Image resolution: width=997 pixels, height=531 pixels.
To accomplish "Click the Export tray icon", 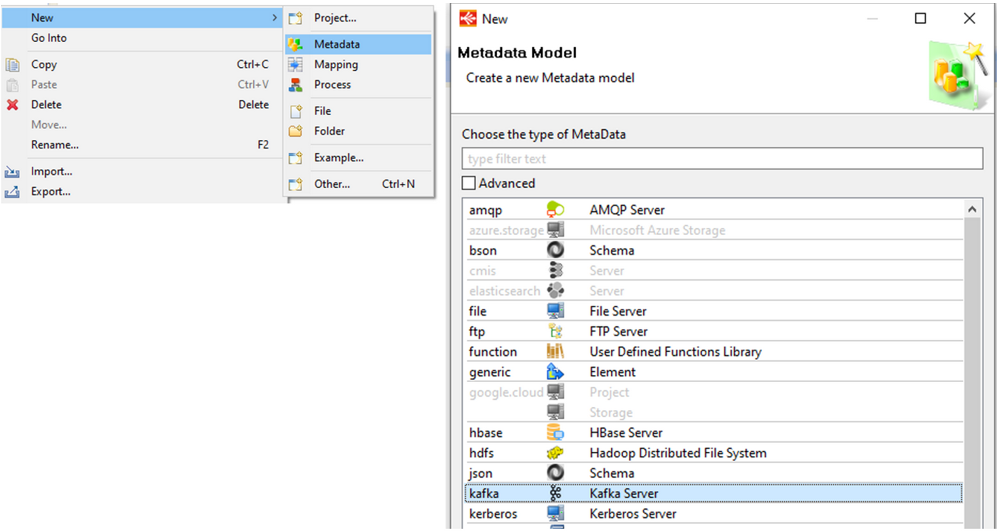I will (x=12, y=191).
